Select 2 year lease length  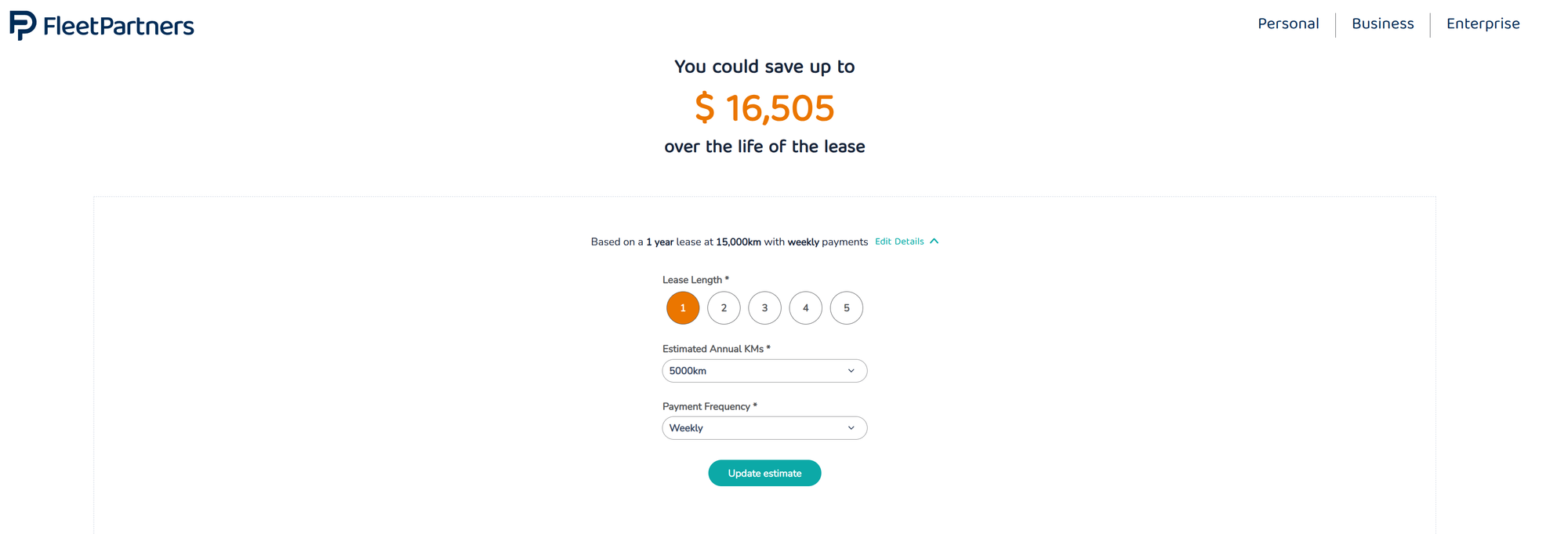(x=724, y=308)
